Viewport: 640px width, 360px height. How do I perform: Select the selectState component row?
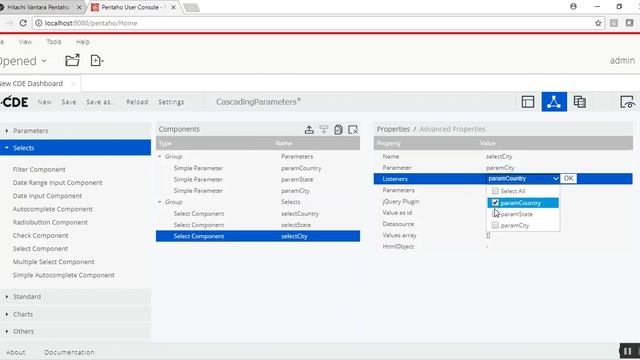tap(258, 224)
